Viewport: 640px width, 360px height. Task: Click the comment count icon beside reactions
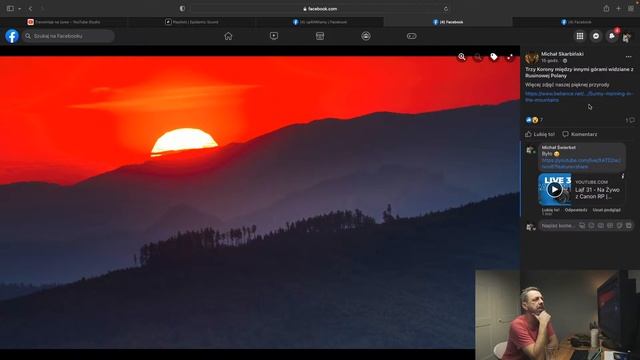(631, 120)
